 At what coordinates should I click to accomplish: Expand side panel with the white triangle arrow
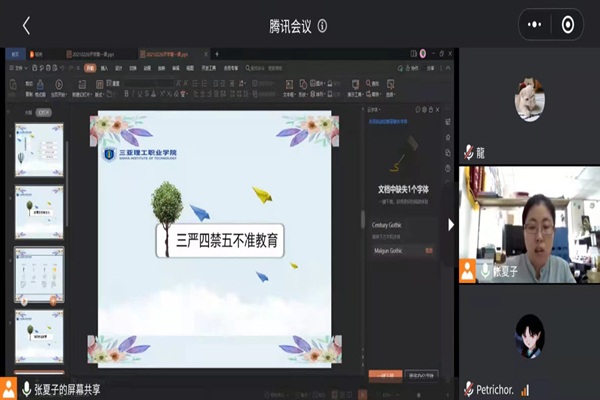(451, 225)
